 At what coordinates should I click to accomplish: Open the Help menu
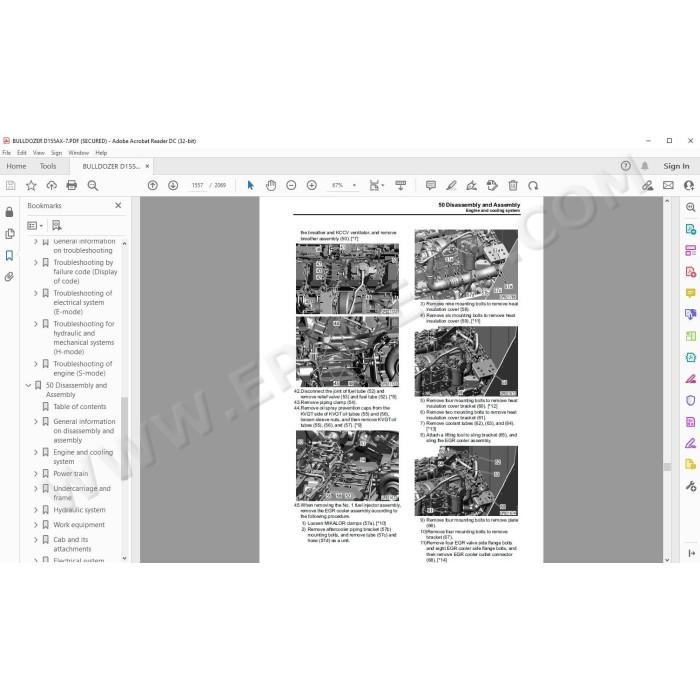click(101, 153)
